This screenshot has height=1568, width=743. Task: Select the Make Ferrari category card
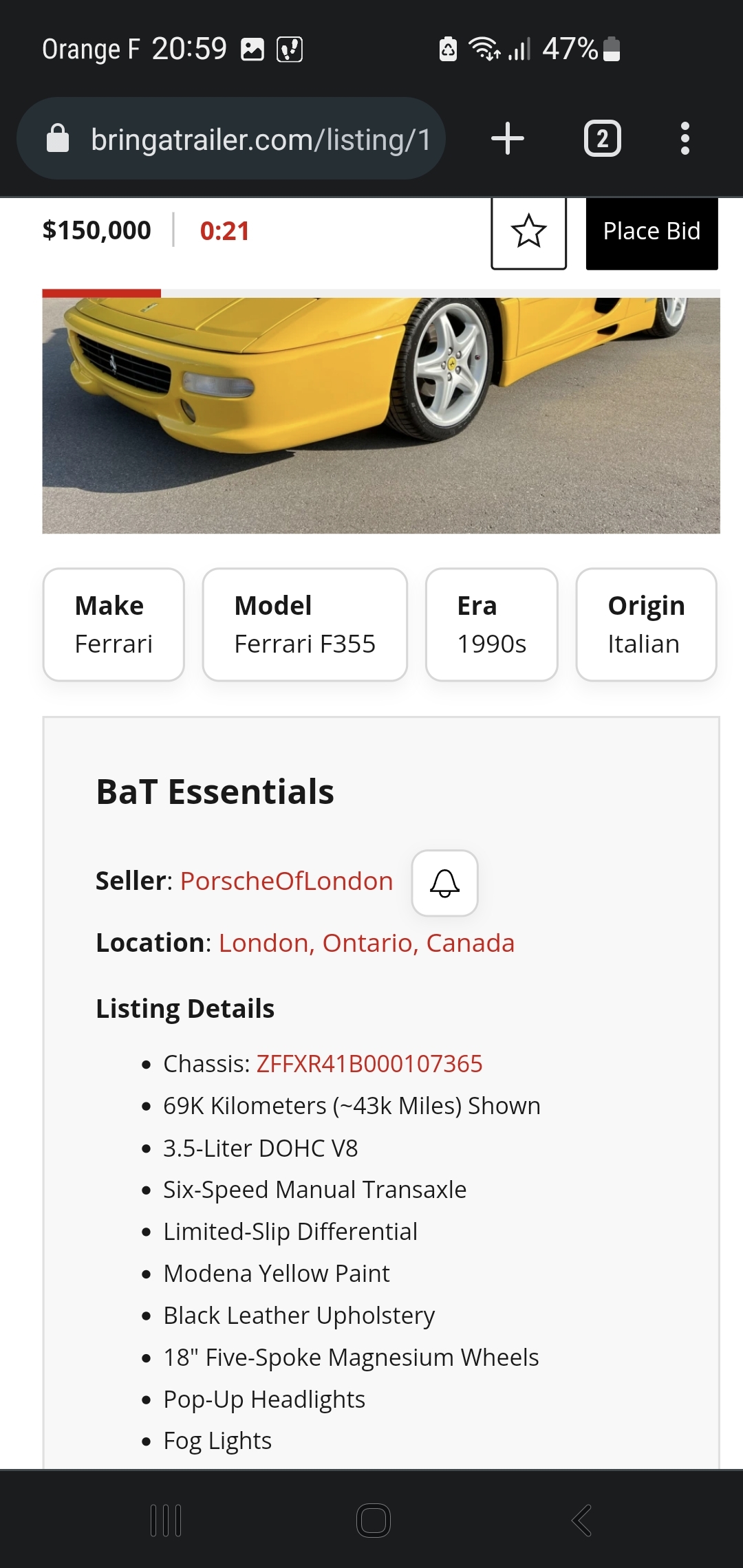pyautogui.click(x=114, y=624)
